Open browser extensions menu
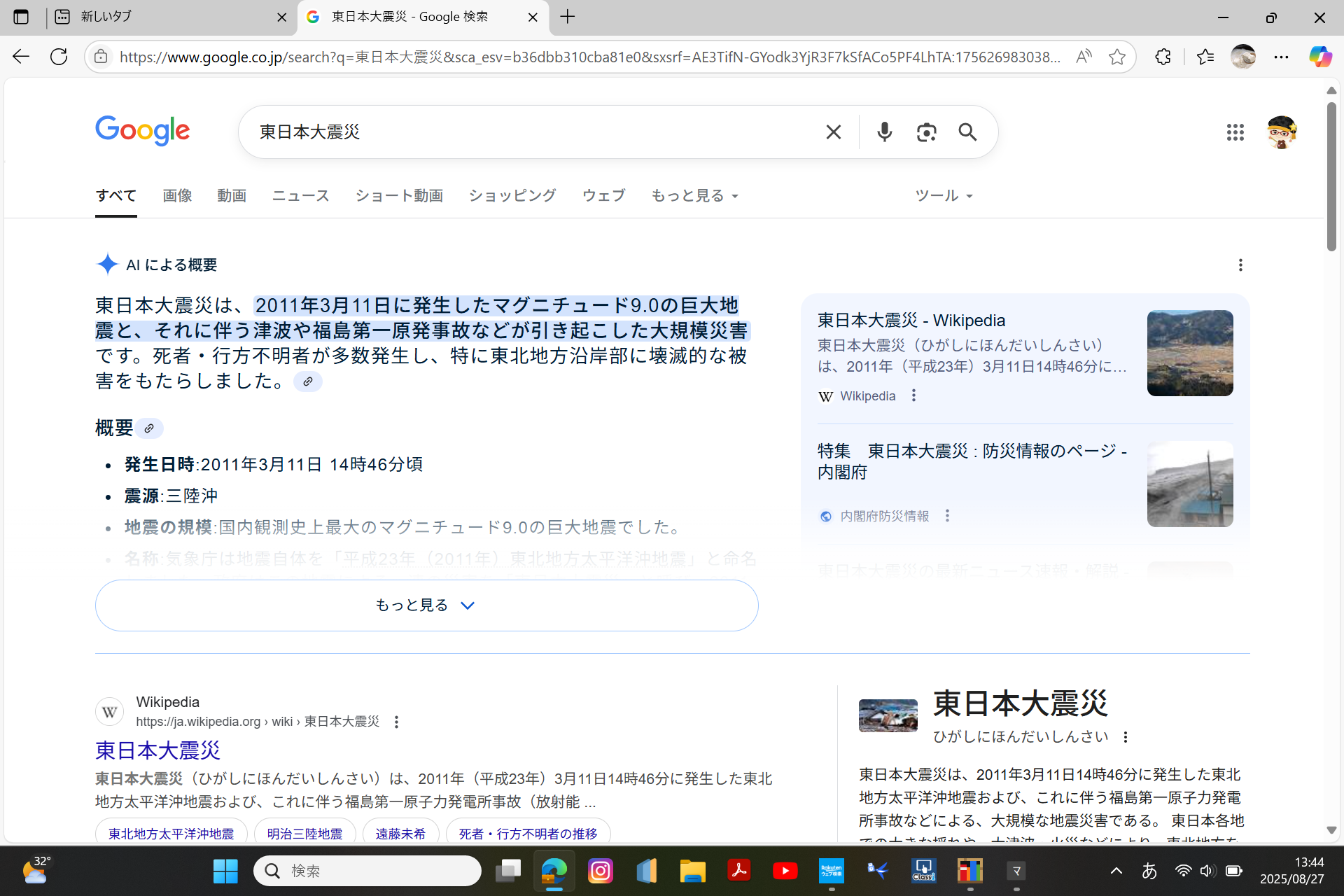The width and height of the screenshot is (1344, 896). (1163, 57)
